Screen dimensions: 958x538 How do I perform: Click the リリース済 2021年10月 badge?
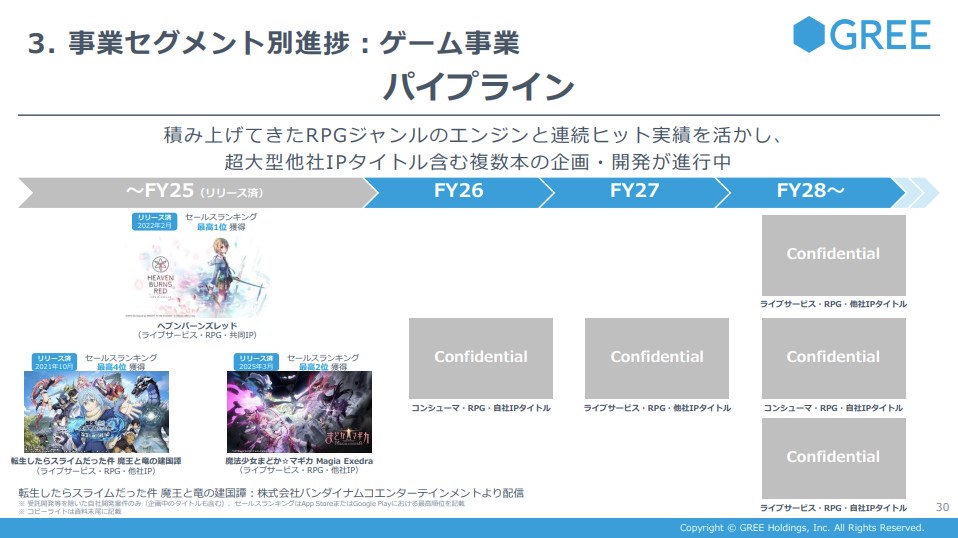point(54,362)
